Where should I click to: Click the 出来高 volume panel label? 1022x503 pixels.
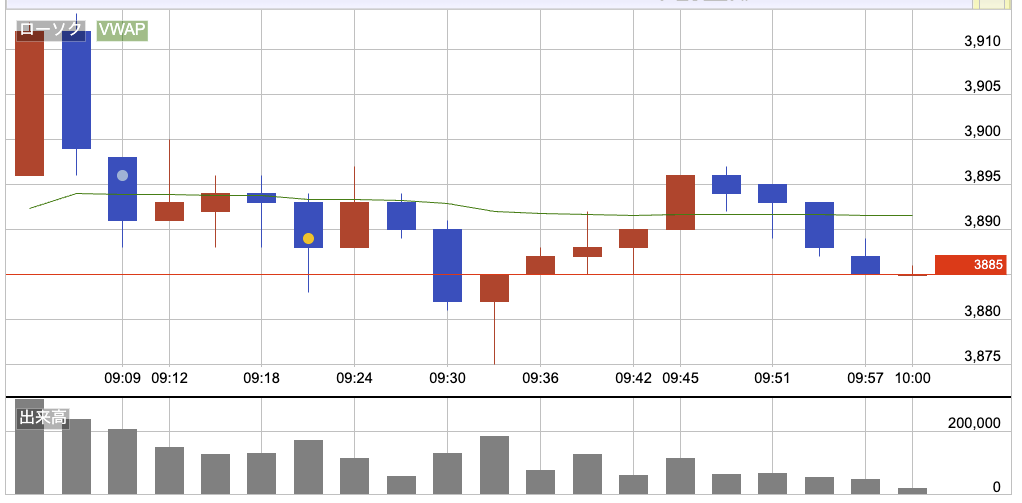click(x=42, y=417)
